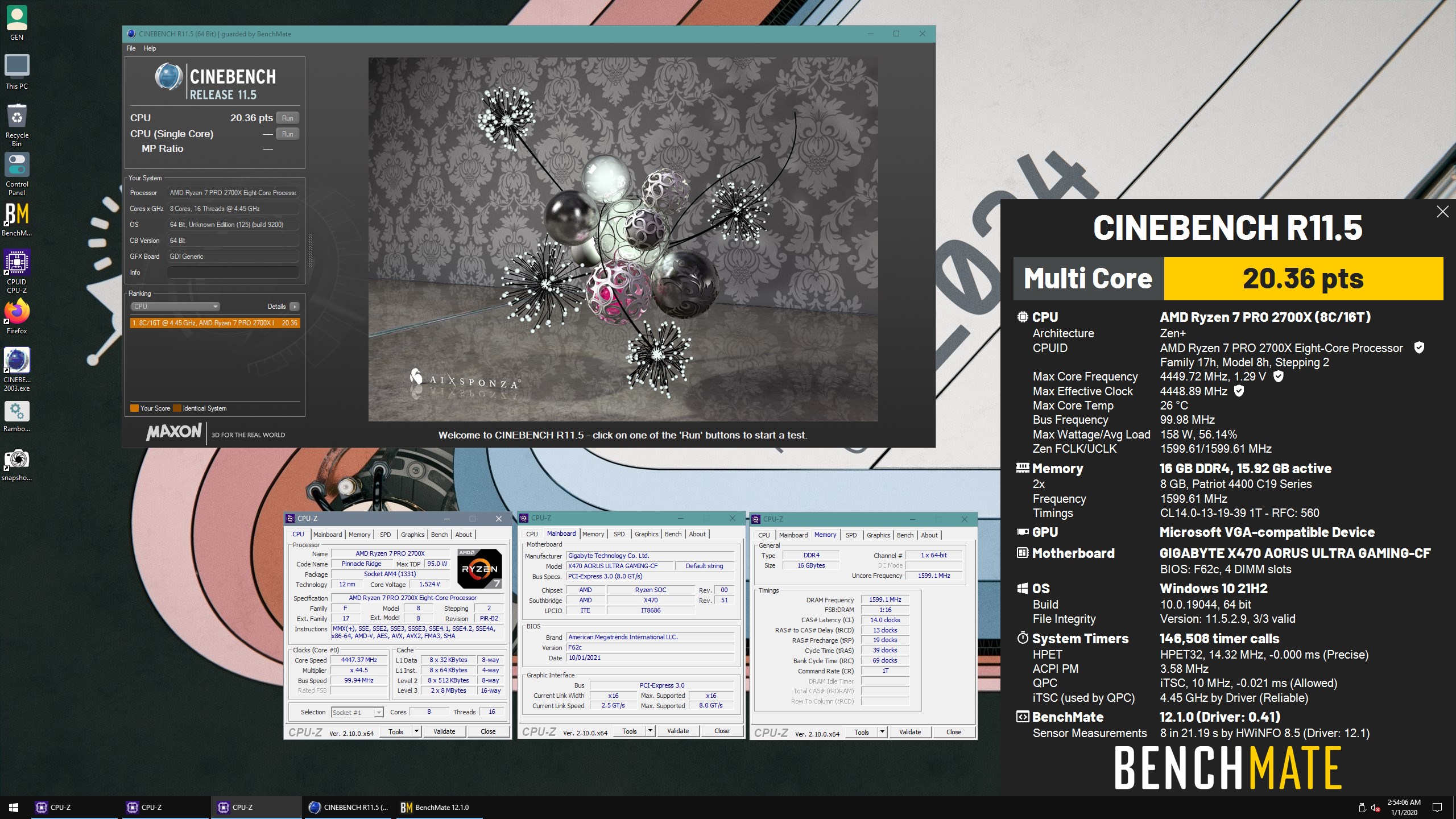The height and width of the screenshot is (819, 1456).
Task: Open SPD tab in left CPU-Z window
Action: coord(386,534)
